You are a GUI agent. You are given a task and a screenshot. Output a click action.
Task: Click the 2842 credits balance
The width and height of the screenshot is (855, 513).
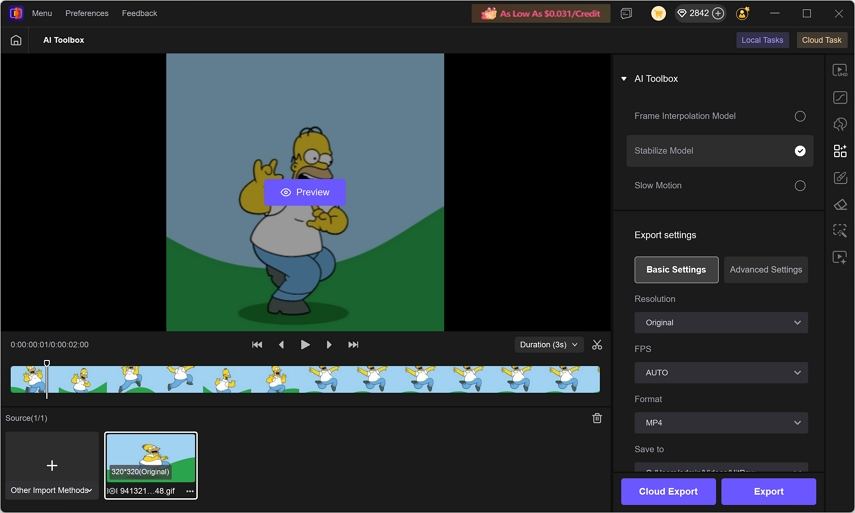(x=699, y=14)
